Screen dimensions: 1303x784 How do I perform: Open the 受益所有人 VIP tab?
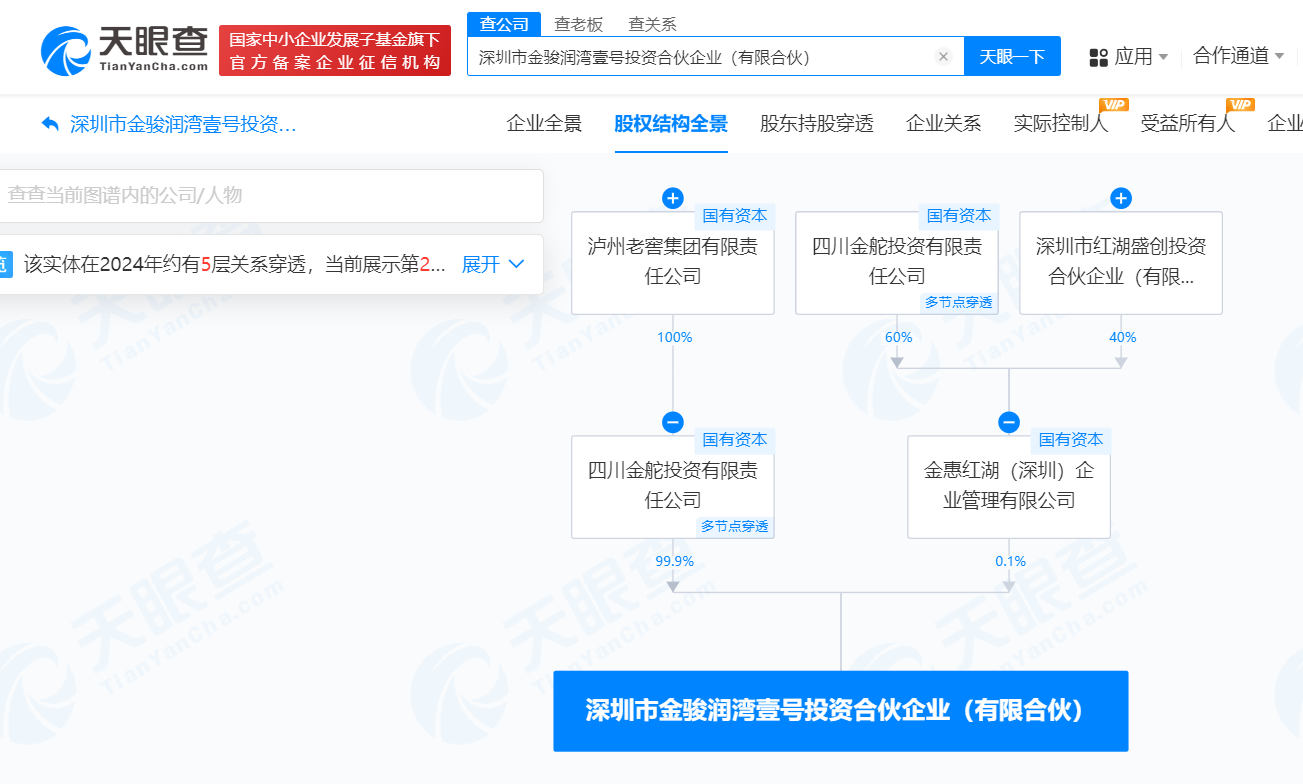[x=1187, y=124]
